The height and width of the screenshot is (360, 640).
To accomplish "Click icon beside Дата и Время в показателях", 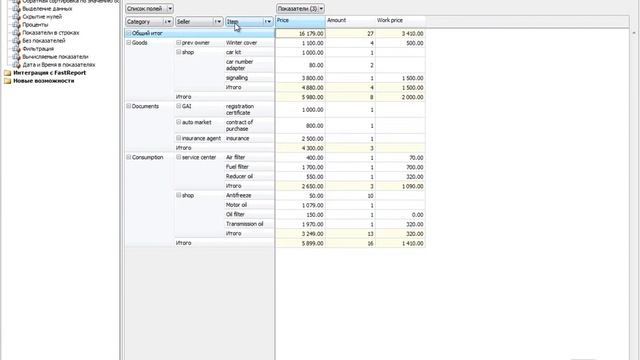I will click(x=16, y=65).
